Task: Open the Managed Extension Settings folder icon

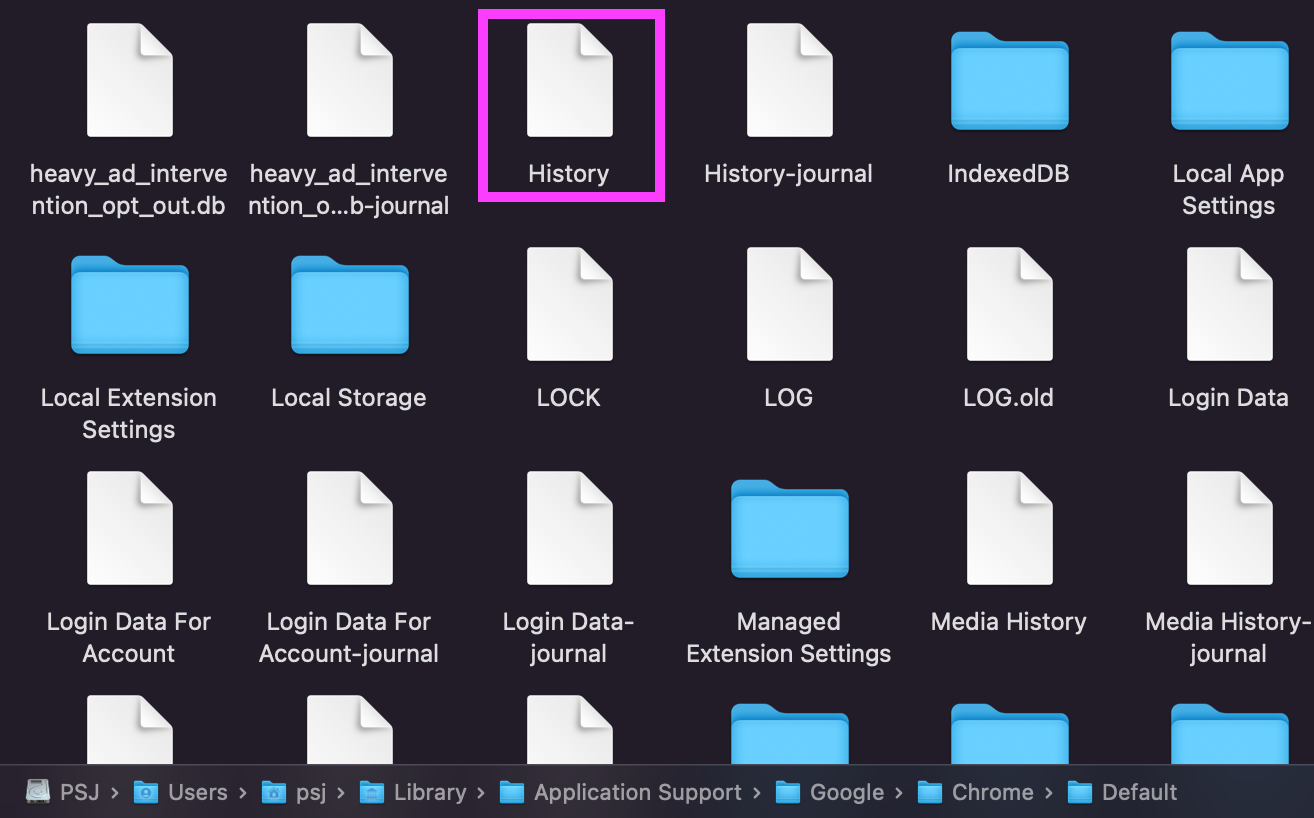Action: click(x=790, y=529)
